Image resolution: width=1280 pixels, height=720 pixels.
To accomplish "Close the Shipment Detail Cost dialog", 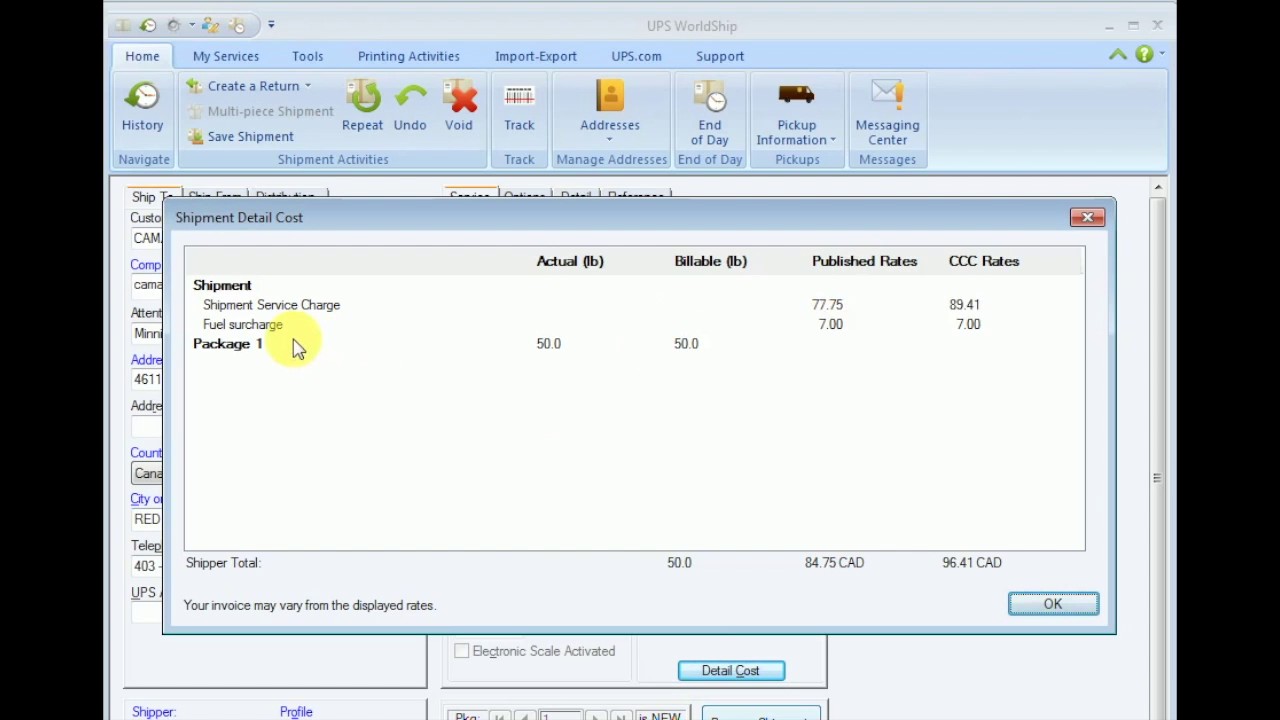I will (x=1087, y=217).
